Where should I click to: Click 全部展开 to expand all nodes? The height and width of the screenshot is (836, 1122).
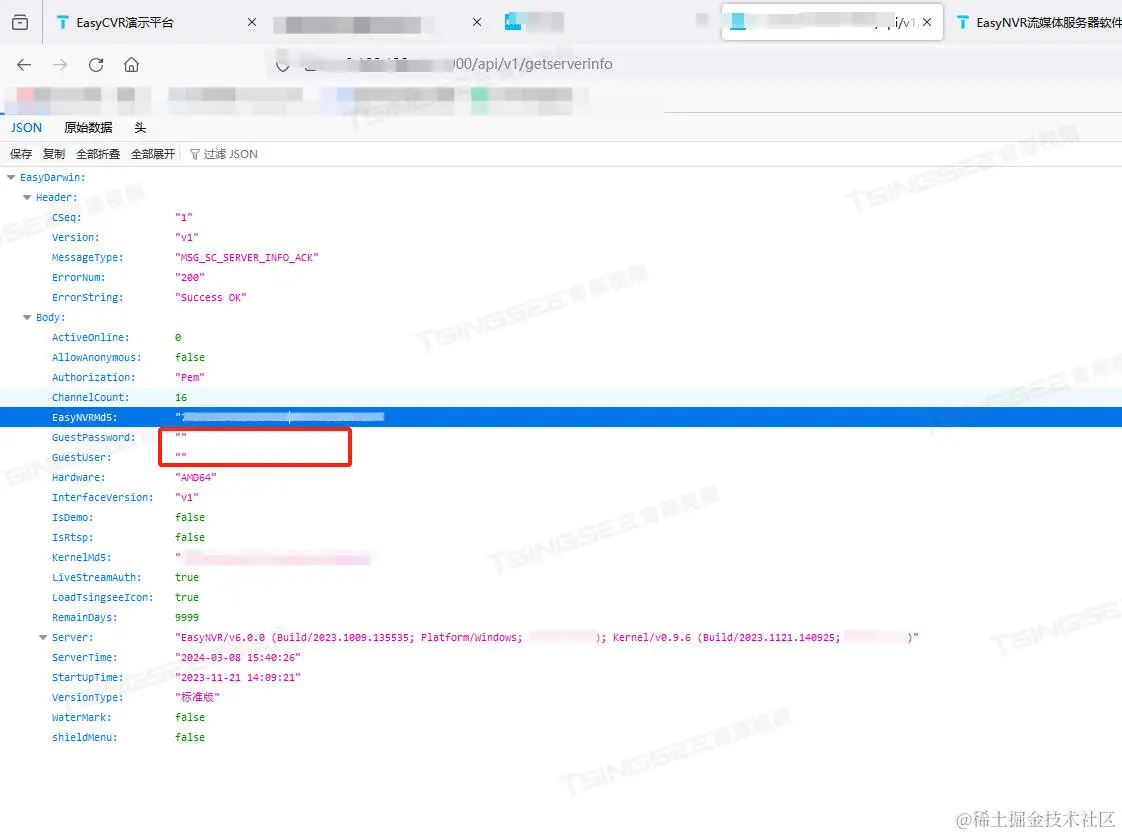(x=153, y=154)
